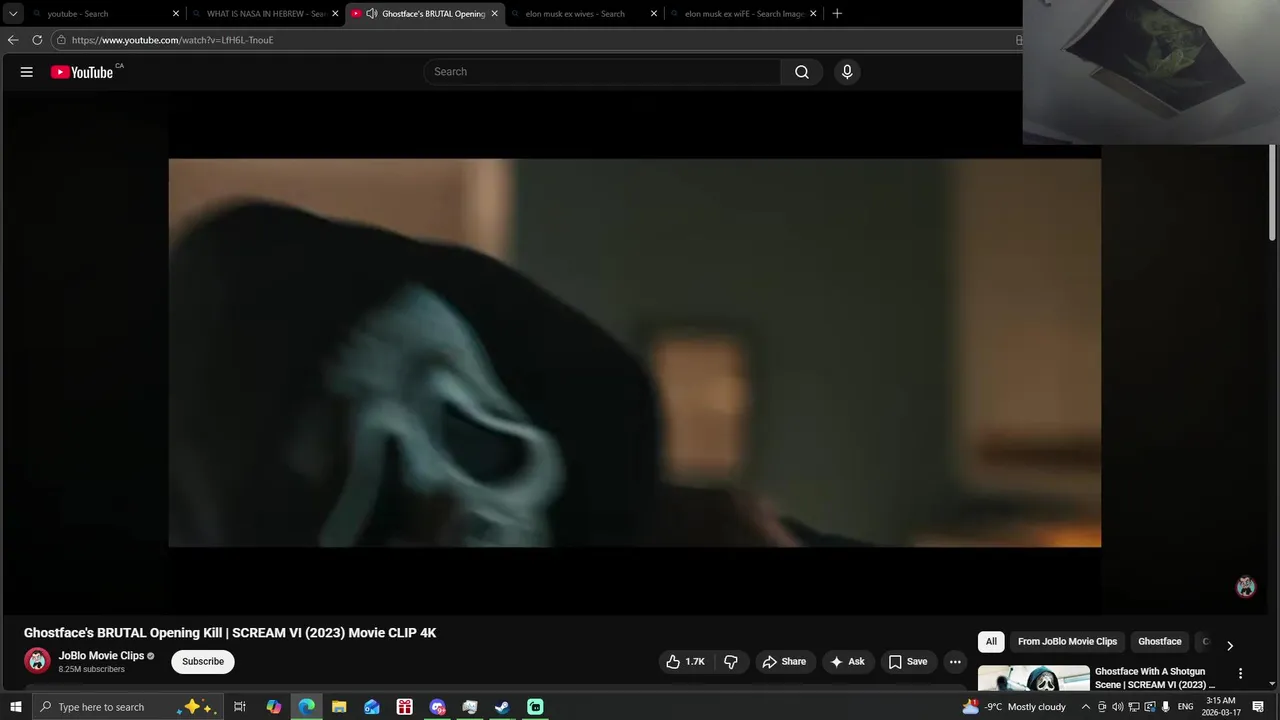Open the JoBlo Movie Clips channel avatar
Viewport: 1280px width, 720px height.
click(37, 661)
